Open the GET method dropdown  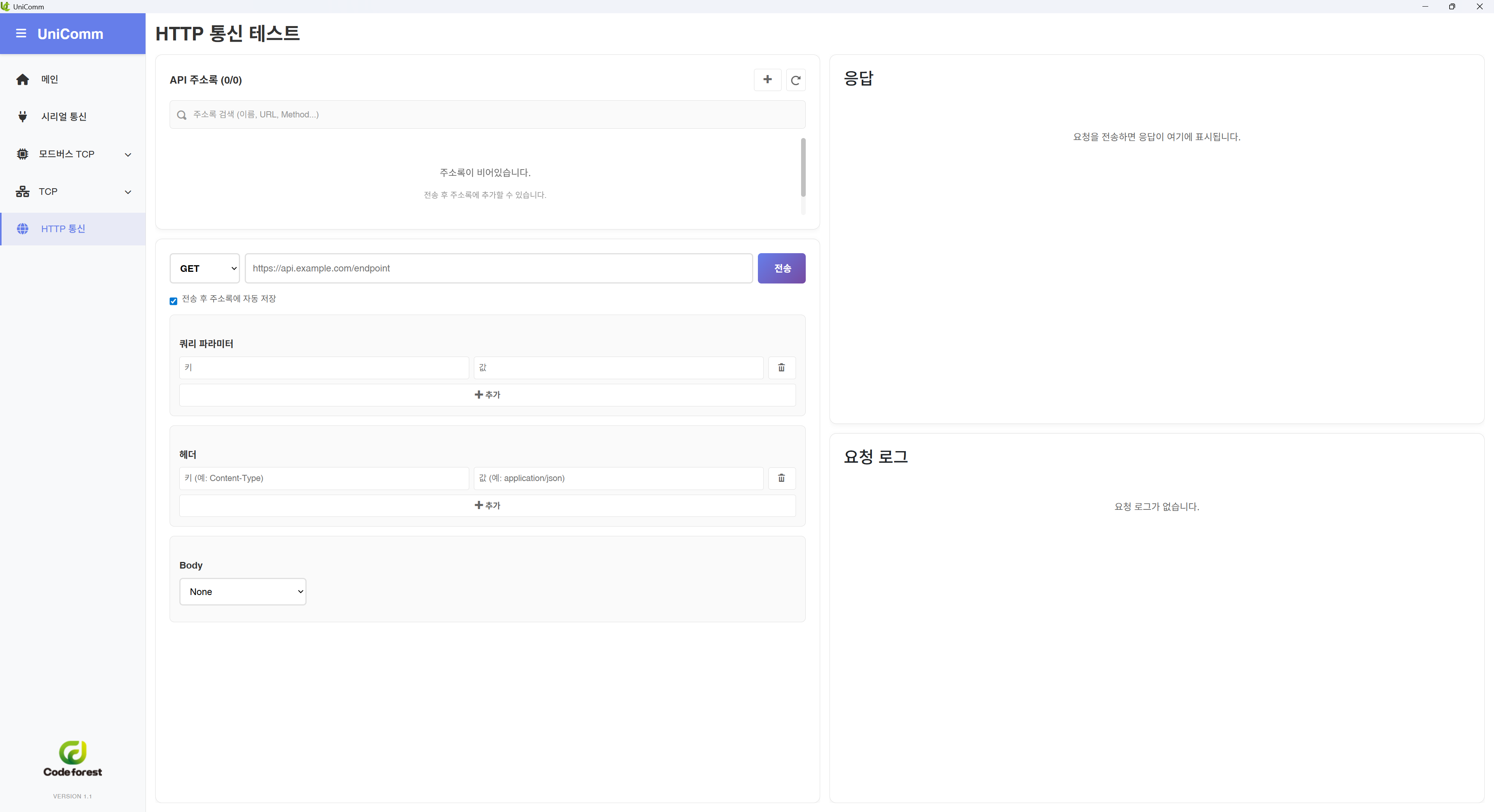tap(205, 268)
